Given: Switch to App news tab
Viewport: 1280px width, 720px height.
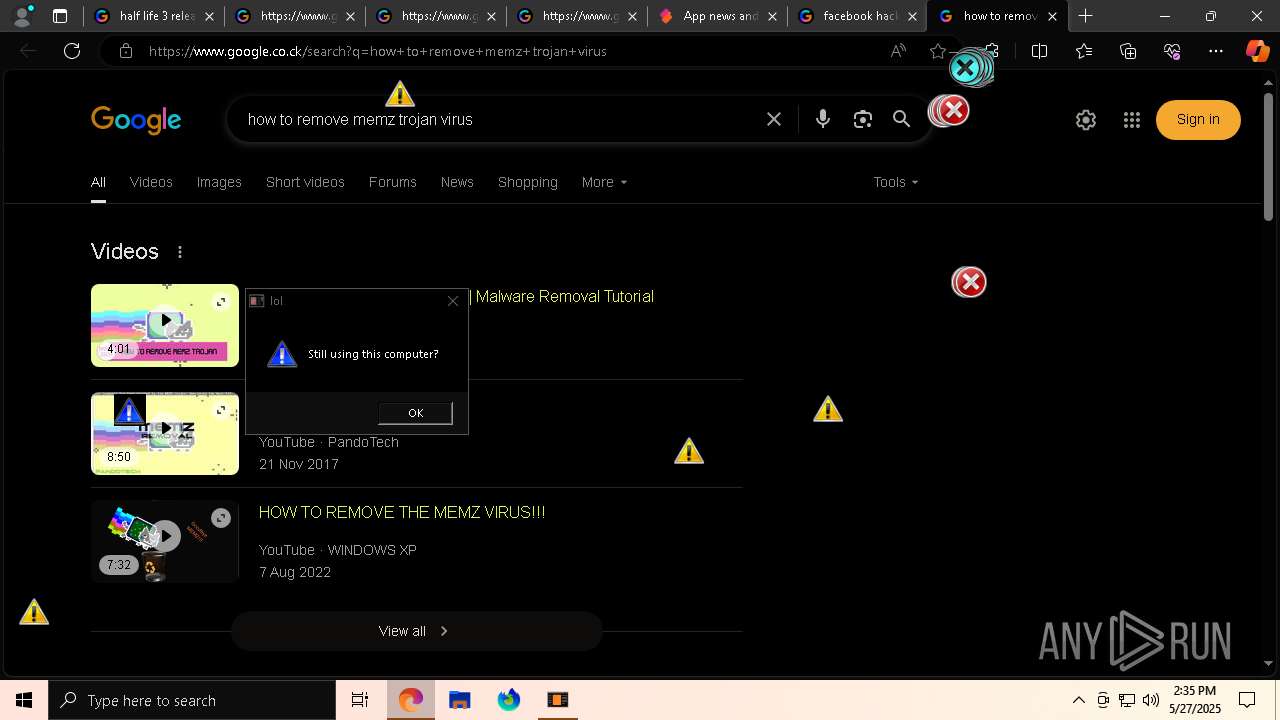Looking at the screenshot, I should click(716, 16).
